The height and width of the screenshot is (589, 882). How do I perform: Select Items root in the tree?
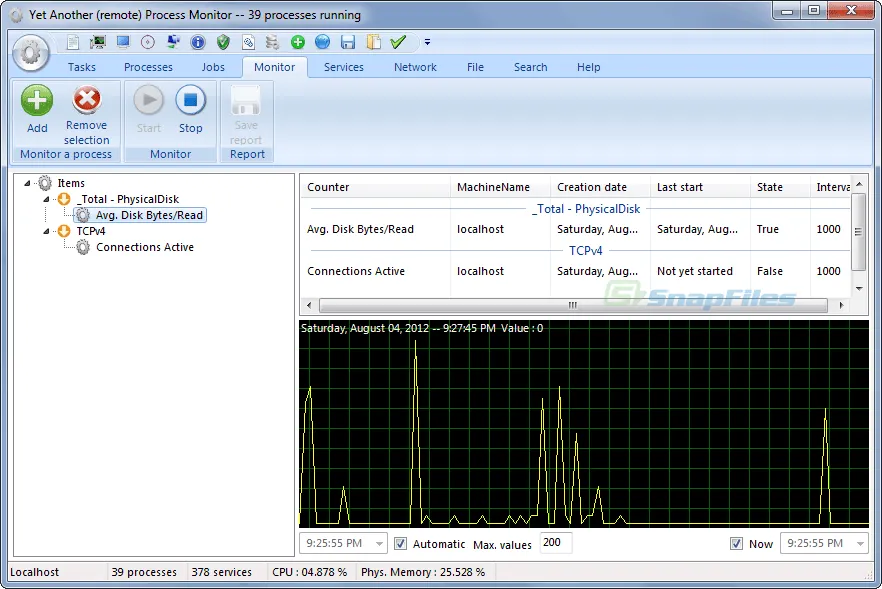click(x=71, y=183)
